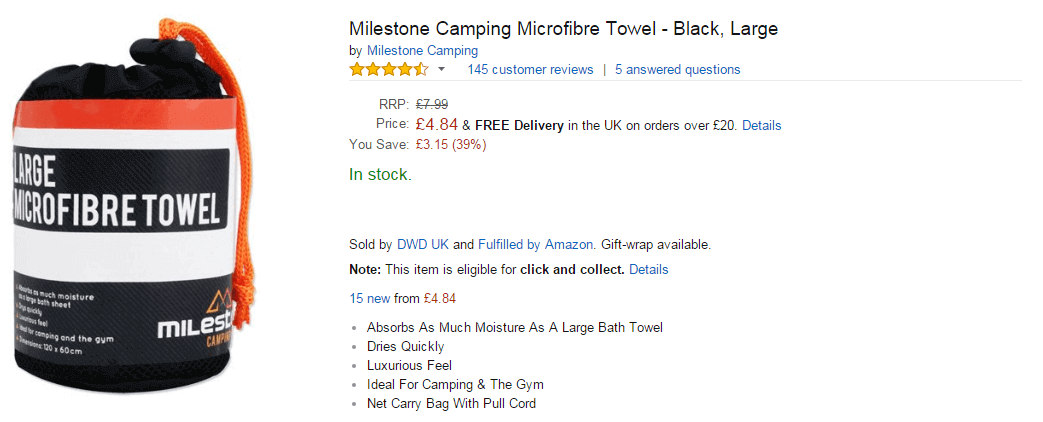Open the click and collect Details link
Screen dimensions: 1043x422
[649, 270]
